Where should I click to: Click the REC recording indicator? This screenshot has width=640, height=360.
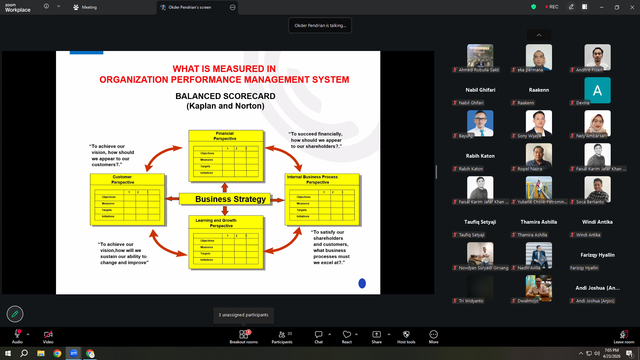(552, 7)
